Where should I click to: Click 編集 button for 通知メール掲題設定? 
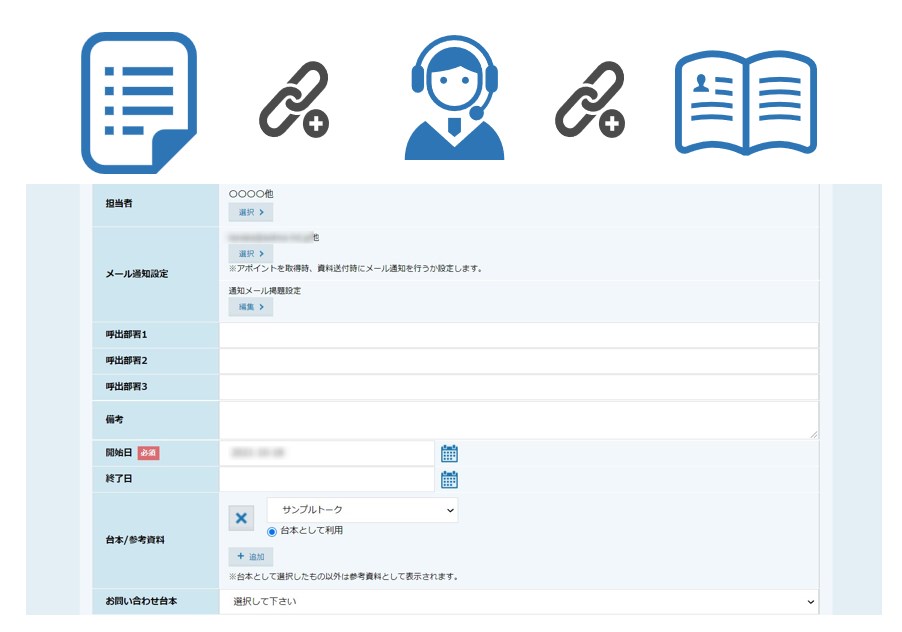tap(250, 307)
